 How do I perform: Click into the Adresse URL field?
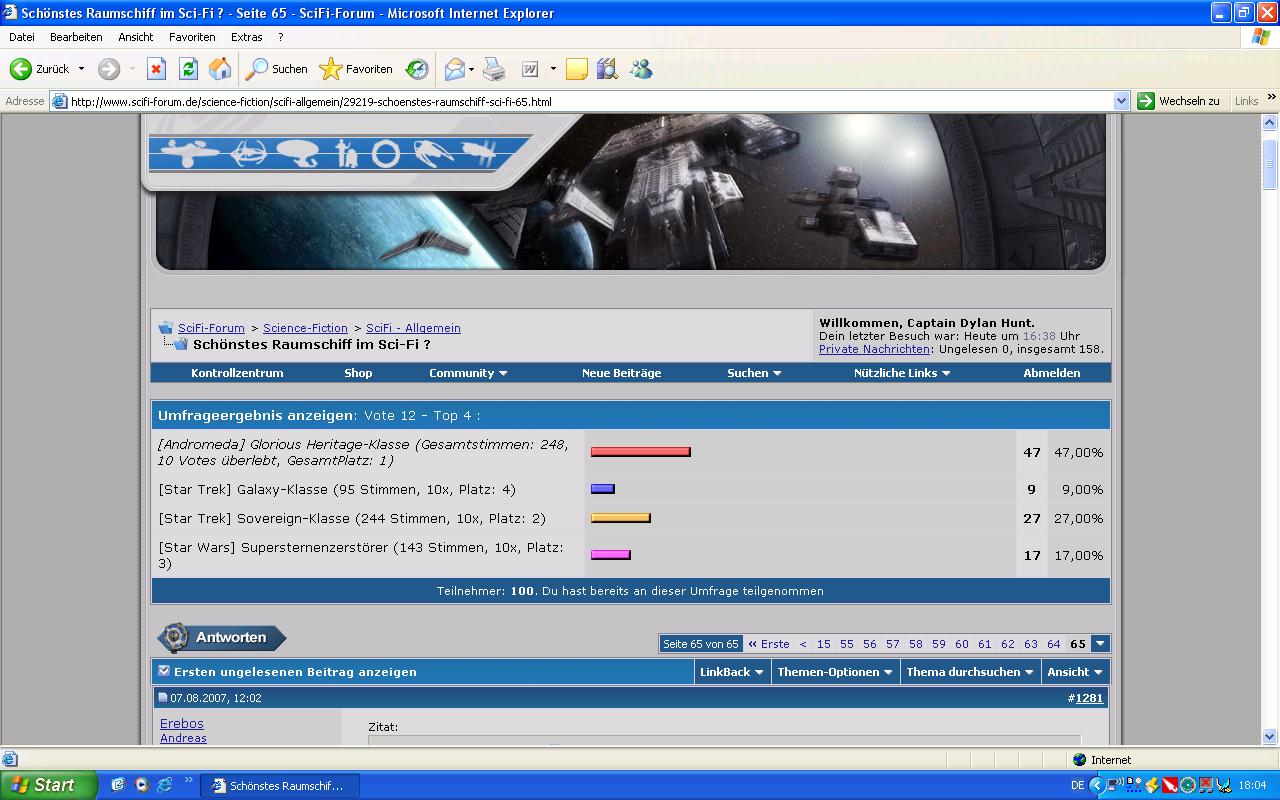590,101
